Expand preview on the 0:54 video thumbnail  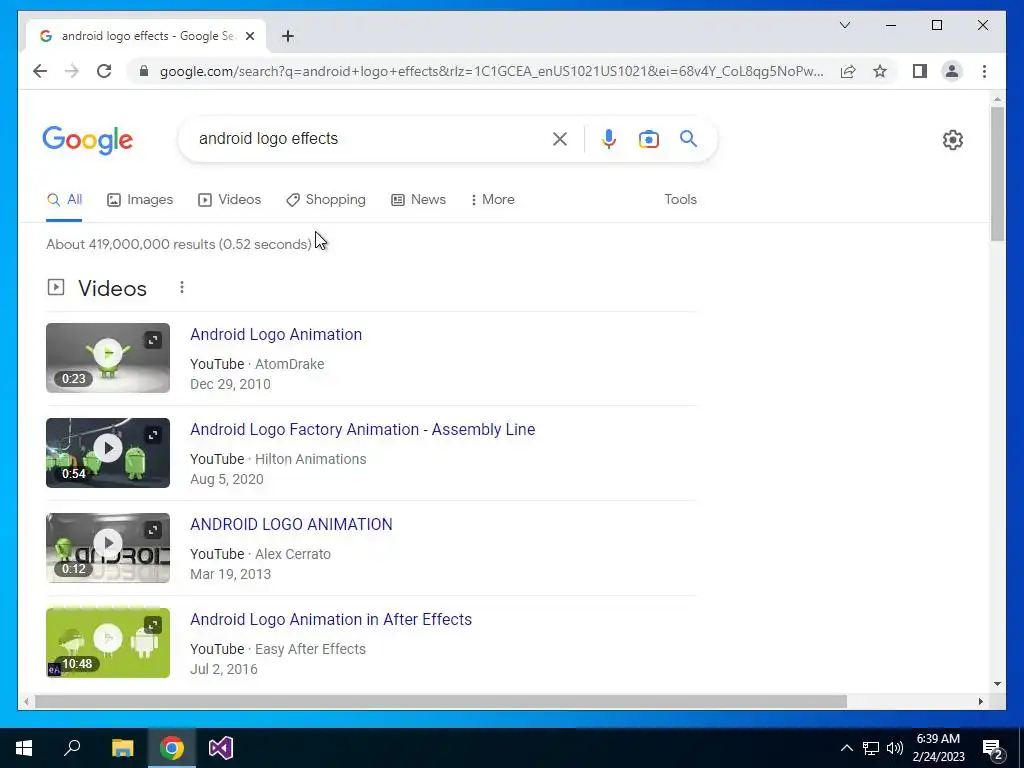153,435
